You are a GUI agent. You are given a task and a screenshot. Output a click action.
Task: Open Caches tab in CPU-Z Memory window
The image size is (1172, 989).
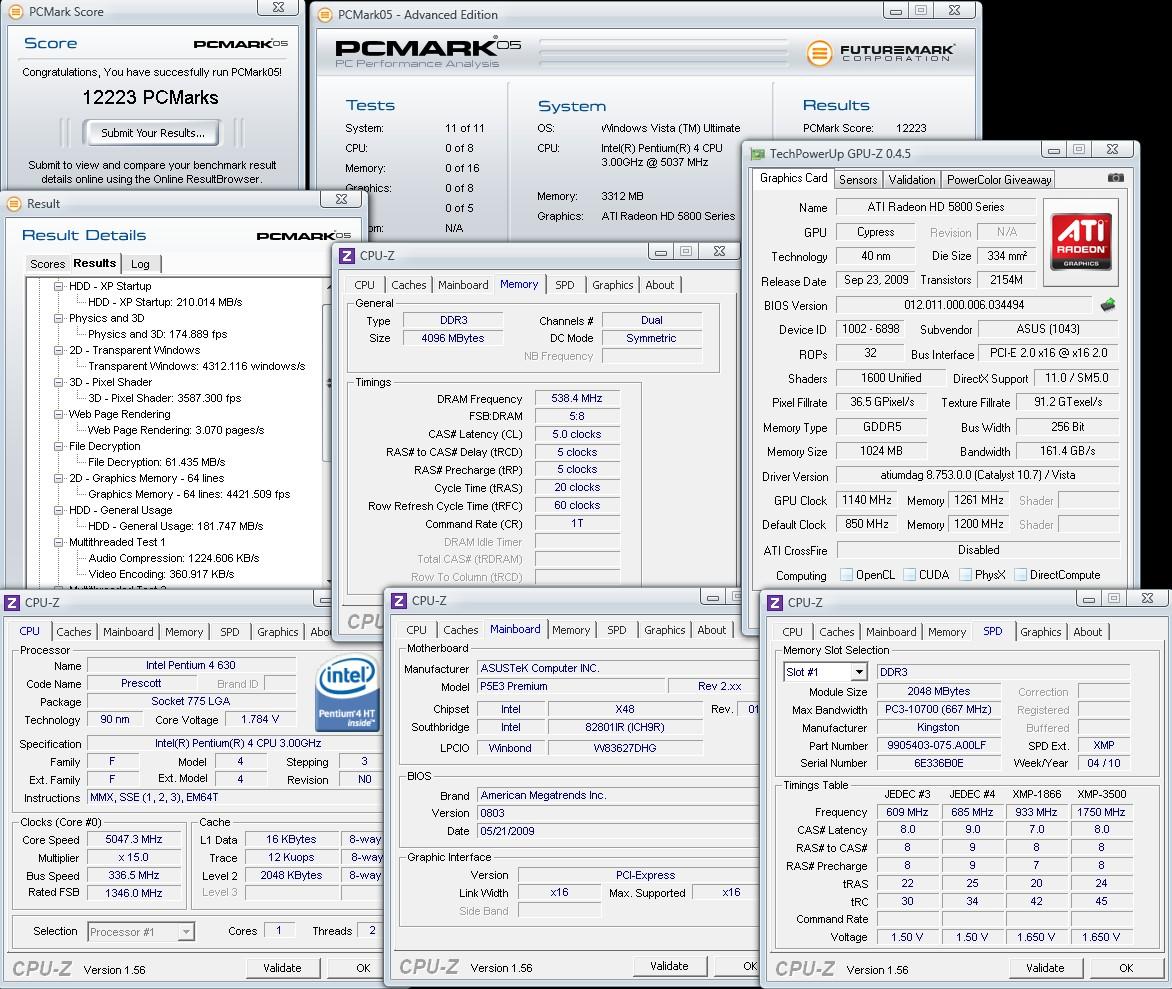pyautogui.click(x=409, y=285)
